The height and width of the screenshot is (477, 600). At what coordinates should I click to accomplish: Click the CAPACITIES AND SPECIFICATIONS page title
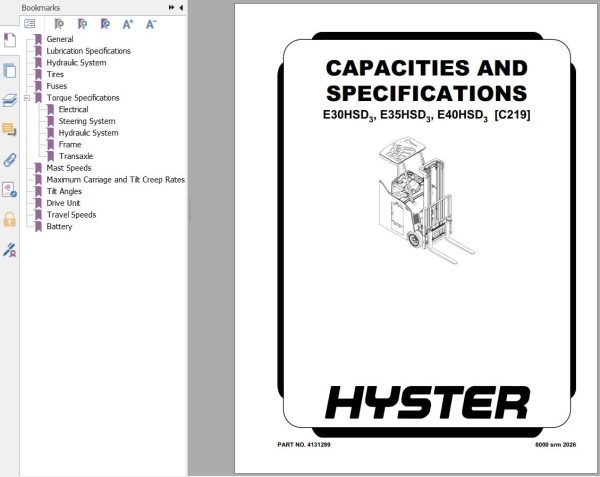pyautogui.click(x=427, y=81)
